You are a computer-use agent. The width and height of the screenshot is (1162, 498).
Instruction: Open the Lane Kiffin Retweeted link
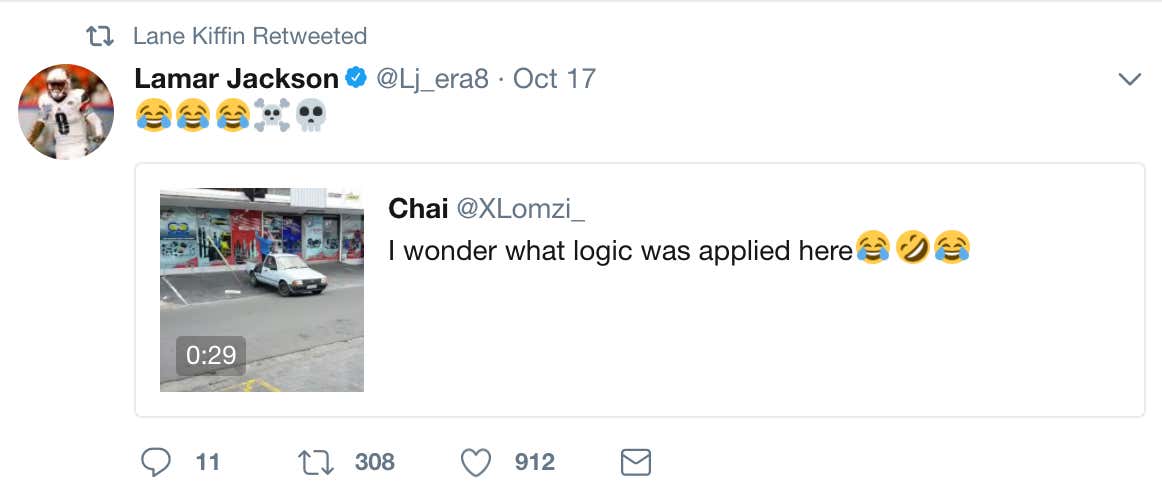(250, 37)
